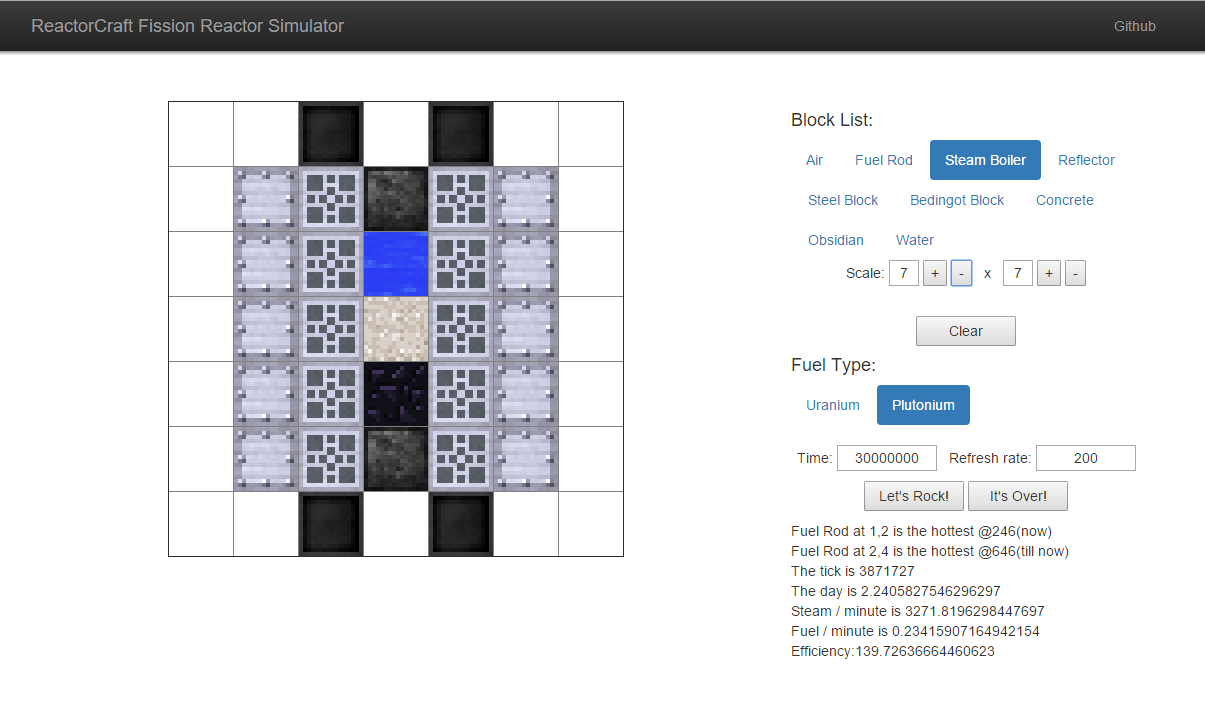Viewport: 1205px width, 707px height.
Task: Increase the first Scale value with its plus button
Action: pos(934,273)
